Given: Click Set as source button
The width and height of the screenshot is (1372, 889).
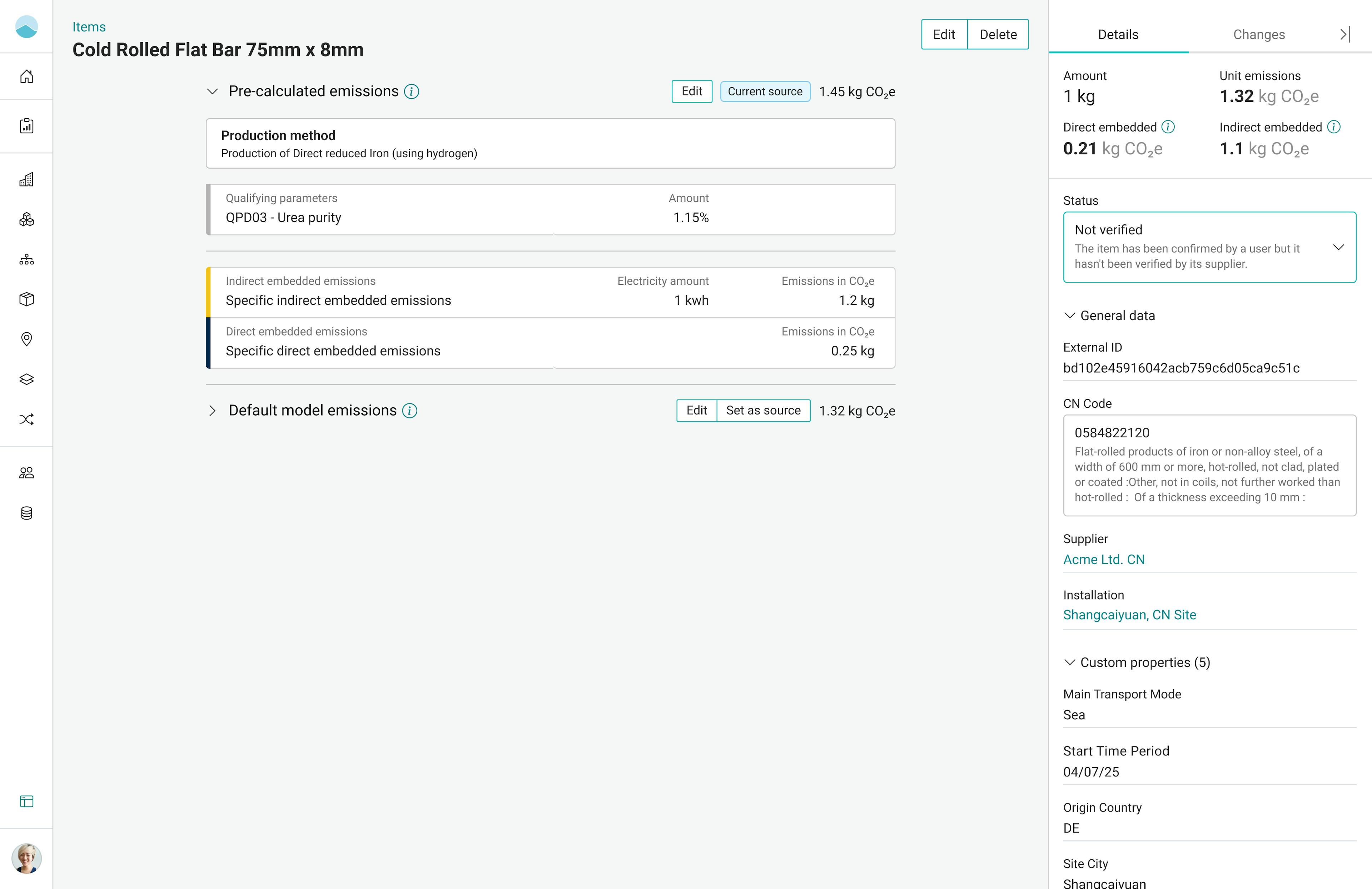Looking at the screenshot, I should pyautogui.click(x=763, y=411).
